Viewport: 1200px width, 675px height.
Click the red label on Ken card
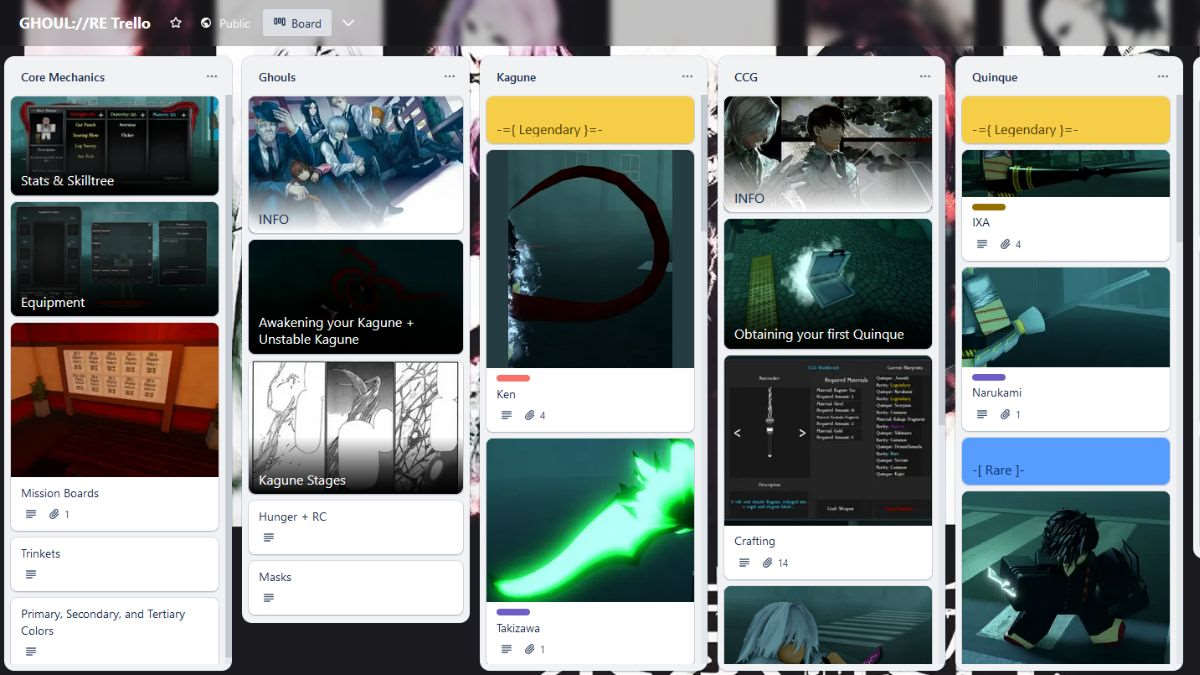(x=513, y=378)
